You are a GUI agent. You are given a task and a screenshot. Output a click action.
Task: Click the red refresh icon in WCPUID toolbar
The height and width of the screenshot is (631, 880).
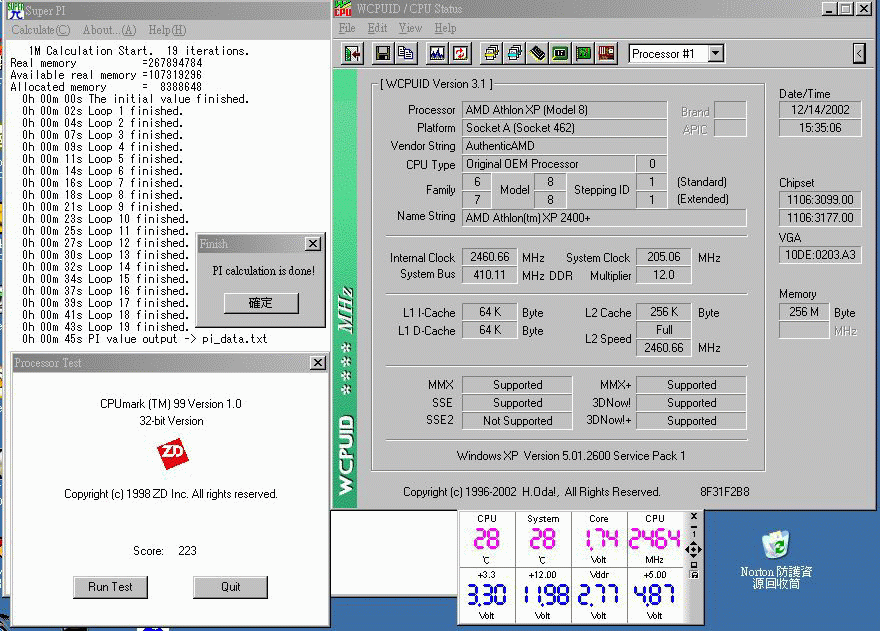(460, 54)
